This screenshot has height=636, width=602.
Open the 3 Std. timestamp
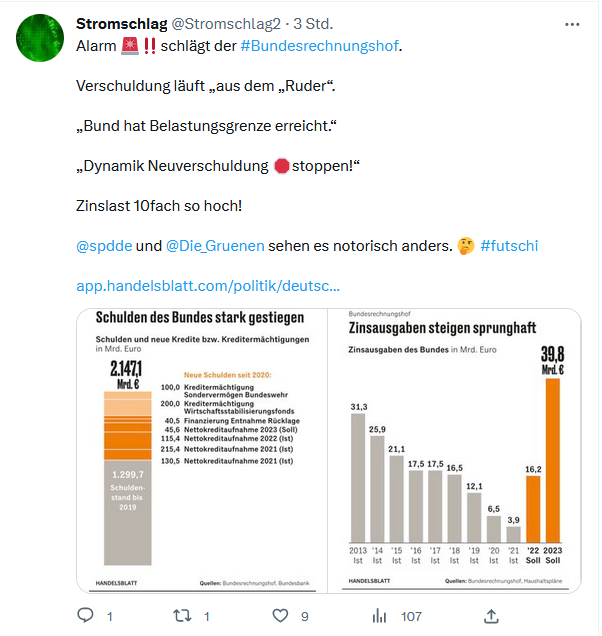click(313, 24)
